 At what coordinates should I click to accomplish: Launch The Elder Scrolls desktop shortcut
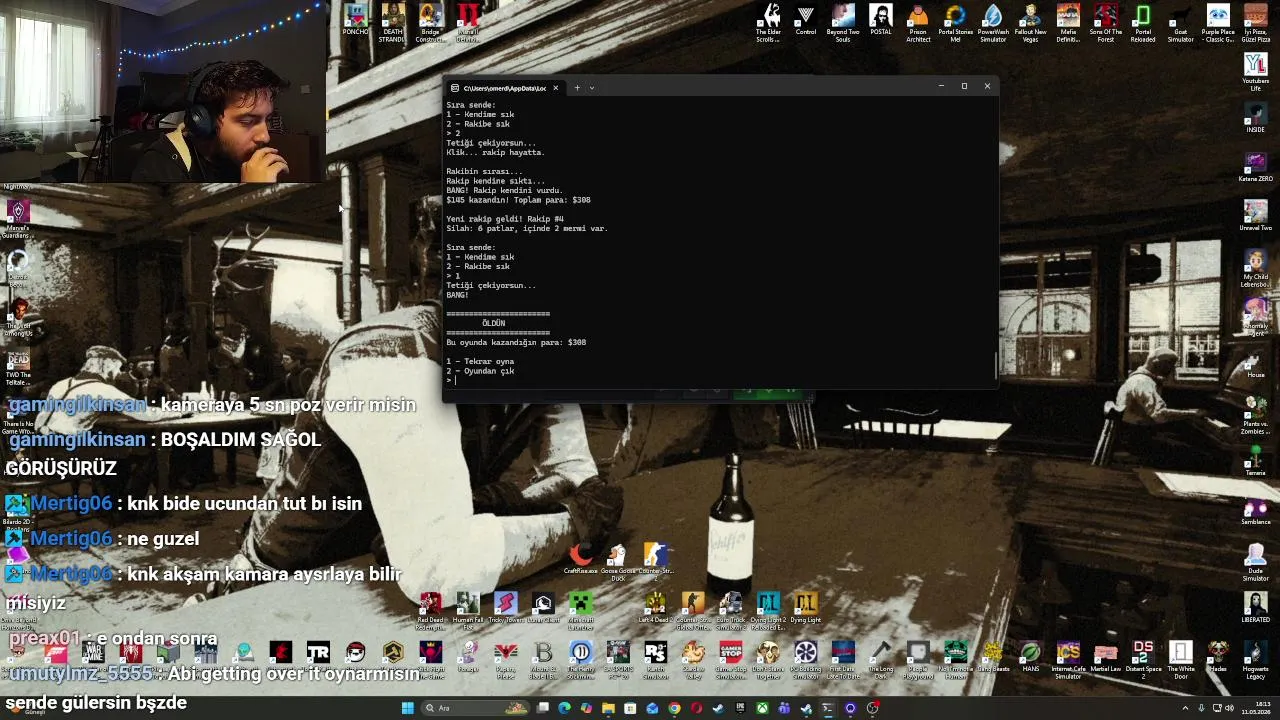[768, 22]
